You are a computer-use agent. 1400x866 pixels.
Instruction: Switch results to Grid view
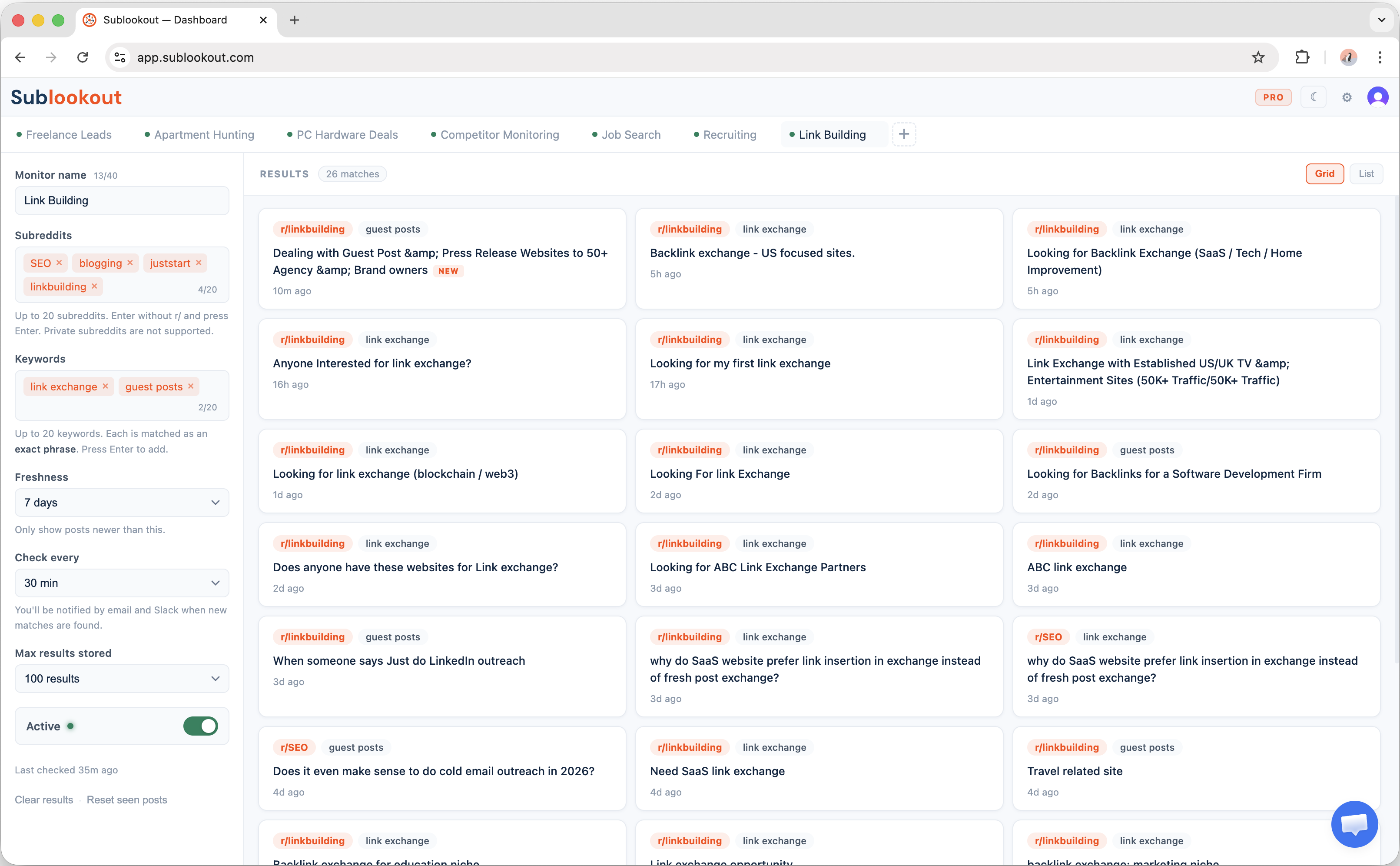pyautogui.click(x=1324, y=173)
